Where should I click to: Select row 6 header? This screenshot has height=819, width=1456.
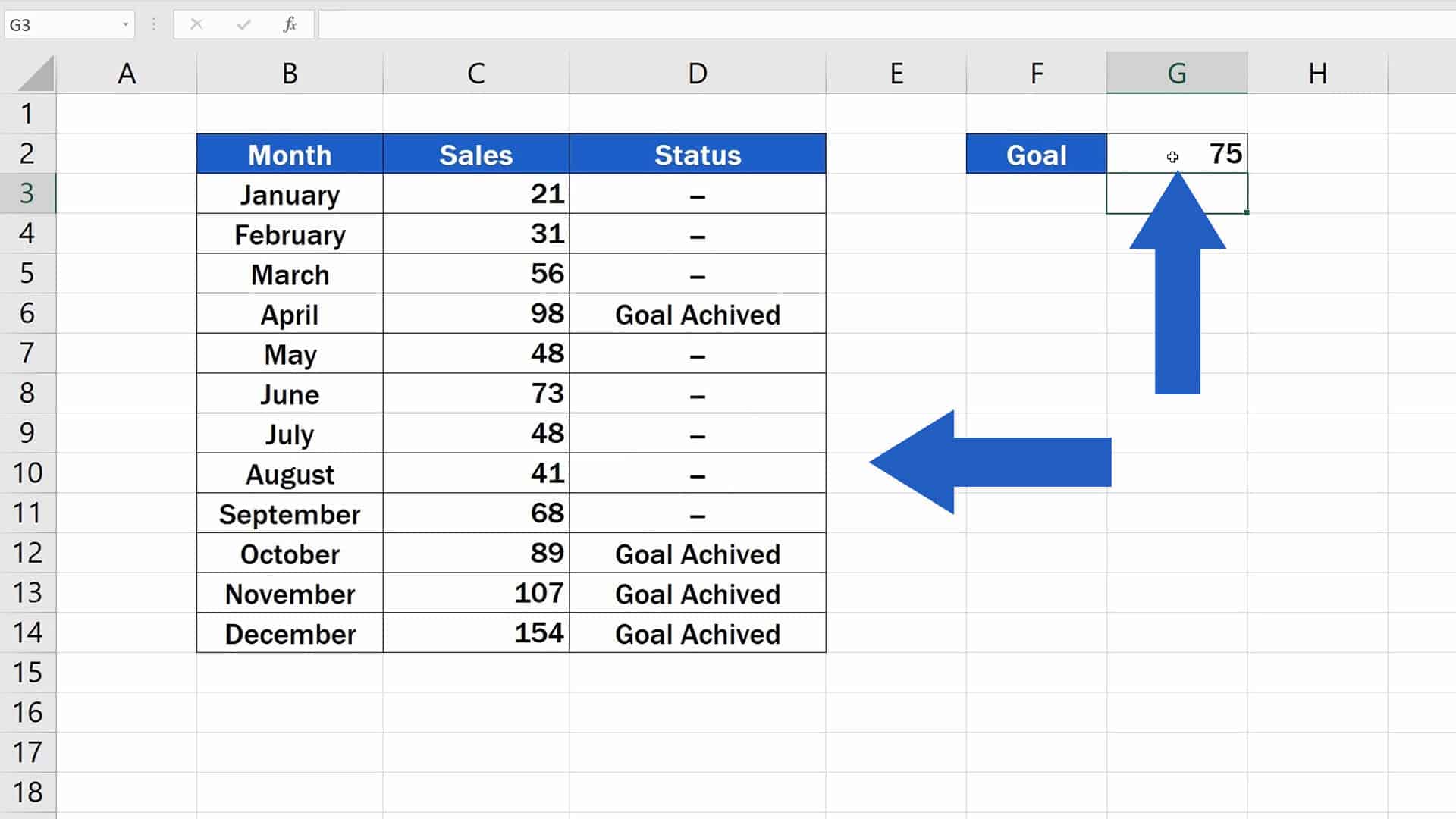pos(27,313)
